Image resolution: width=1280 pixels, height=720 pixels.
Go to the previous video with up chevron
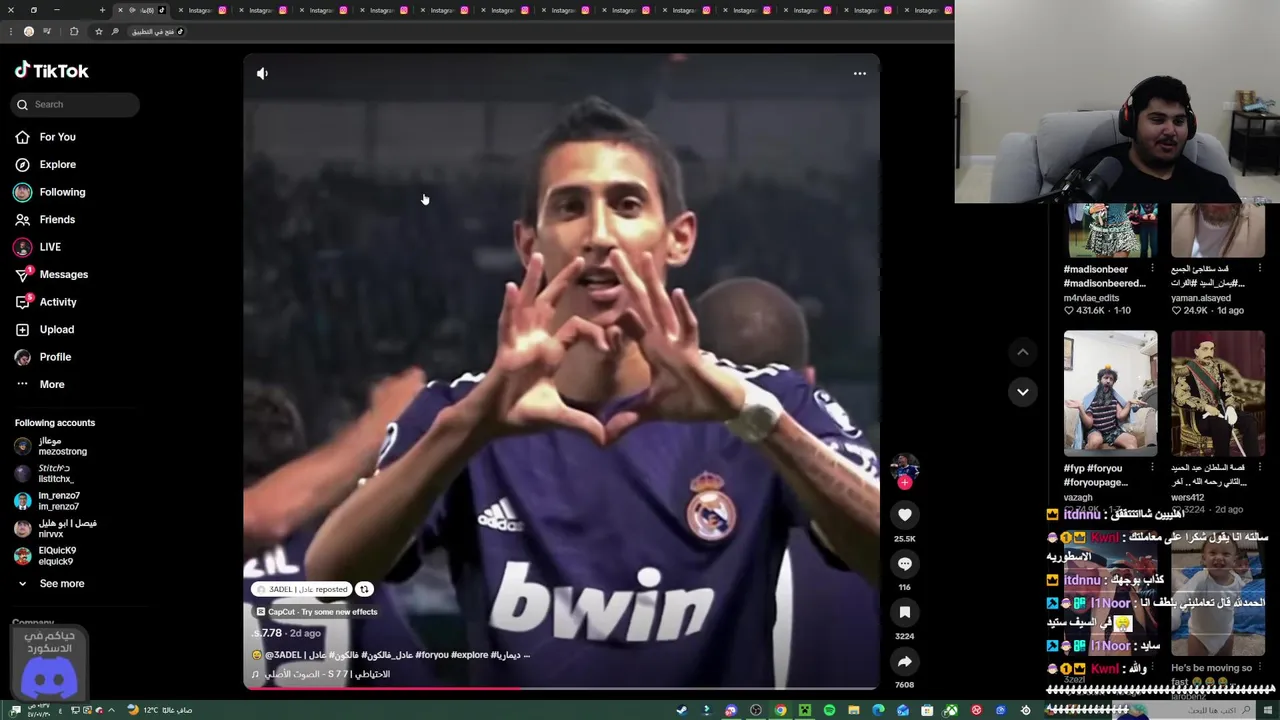pyautogui.click(x=1022, y=352)
